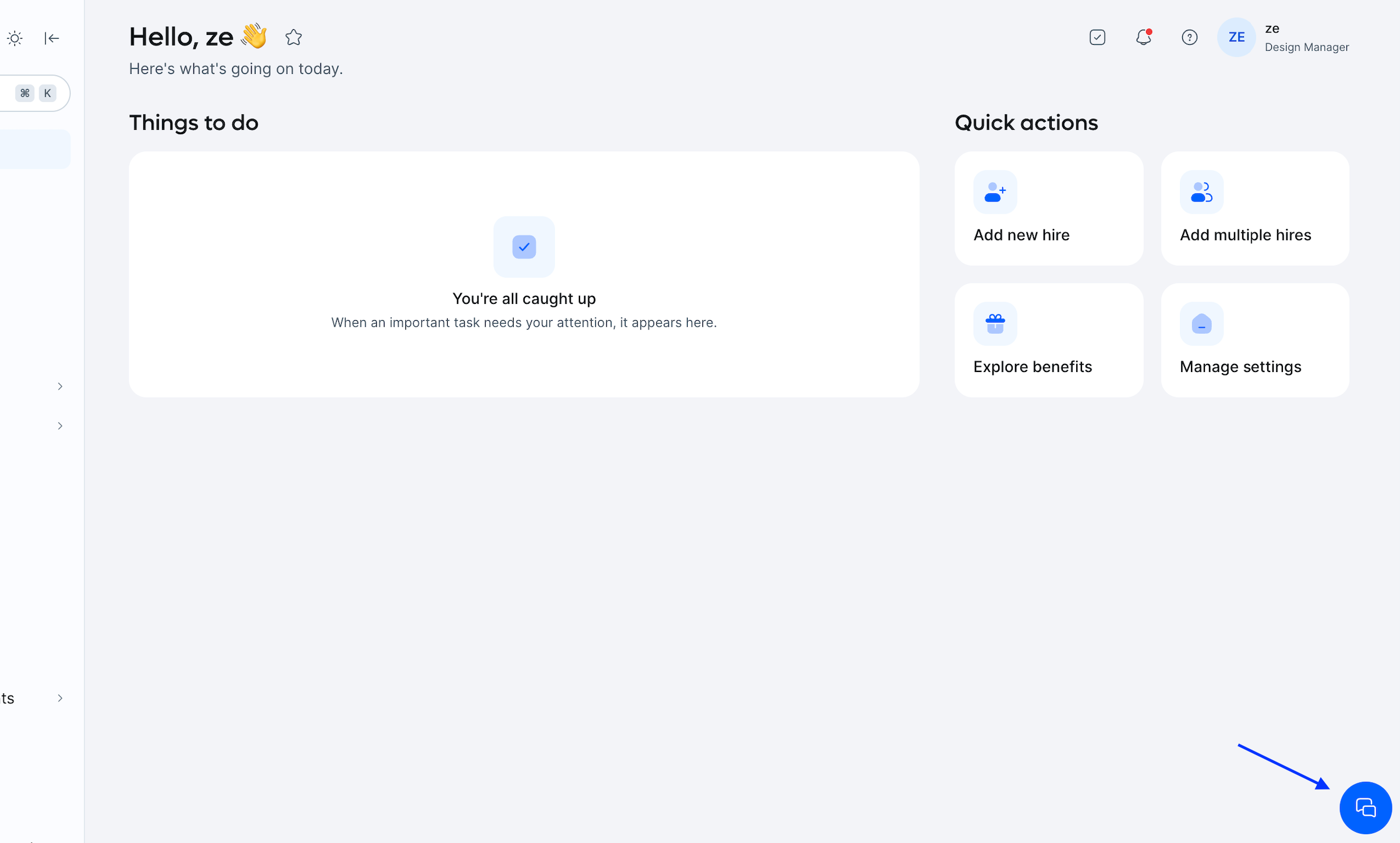Click the ZE profile avatar

(1236, 37)
